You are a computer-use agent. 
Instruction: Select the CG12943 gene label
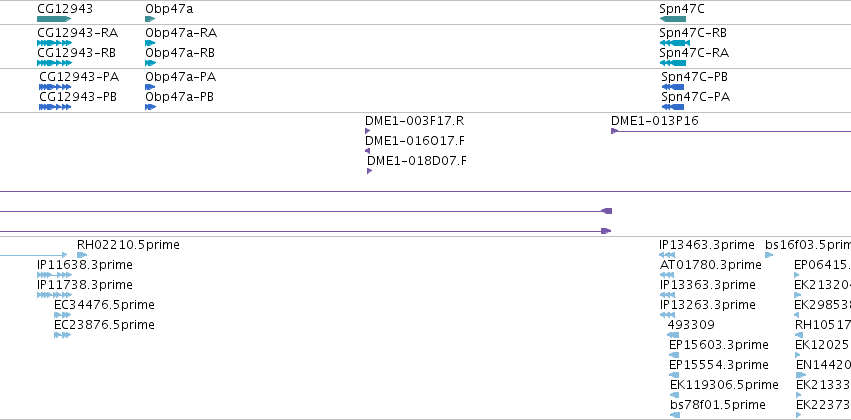click(65, 9)
